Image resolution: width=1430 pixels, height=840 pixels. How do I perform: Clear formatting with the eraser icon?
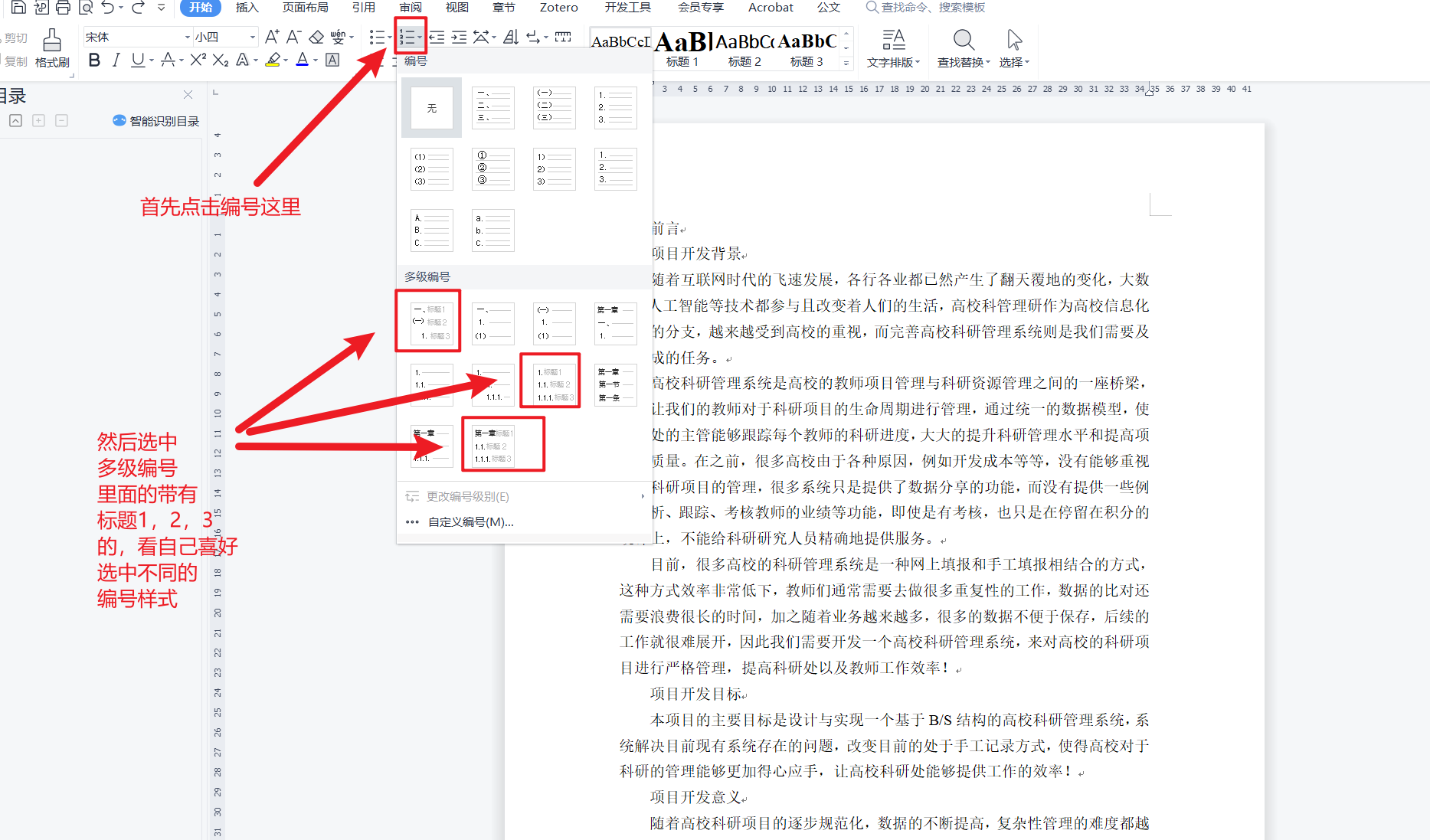(316, 37)
